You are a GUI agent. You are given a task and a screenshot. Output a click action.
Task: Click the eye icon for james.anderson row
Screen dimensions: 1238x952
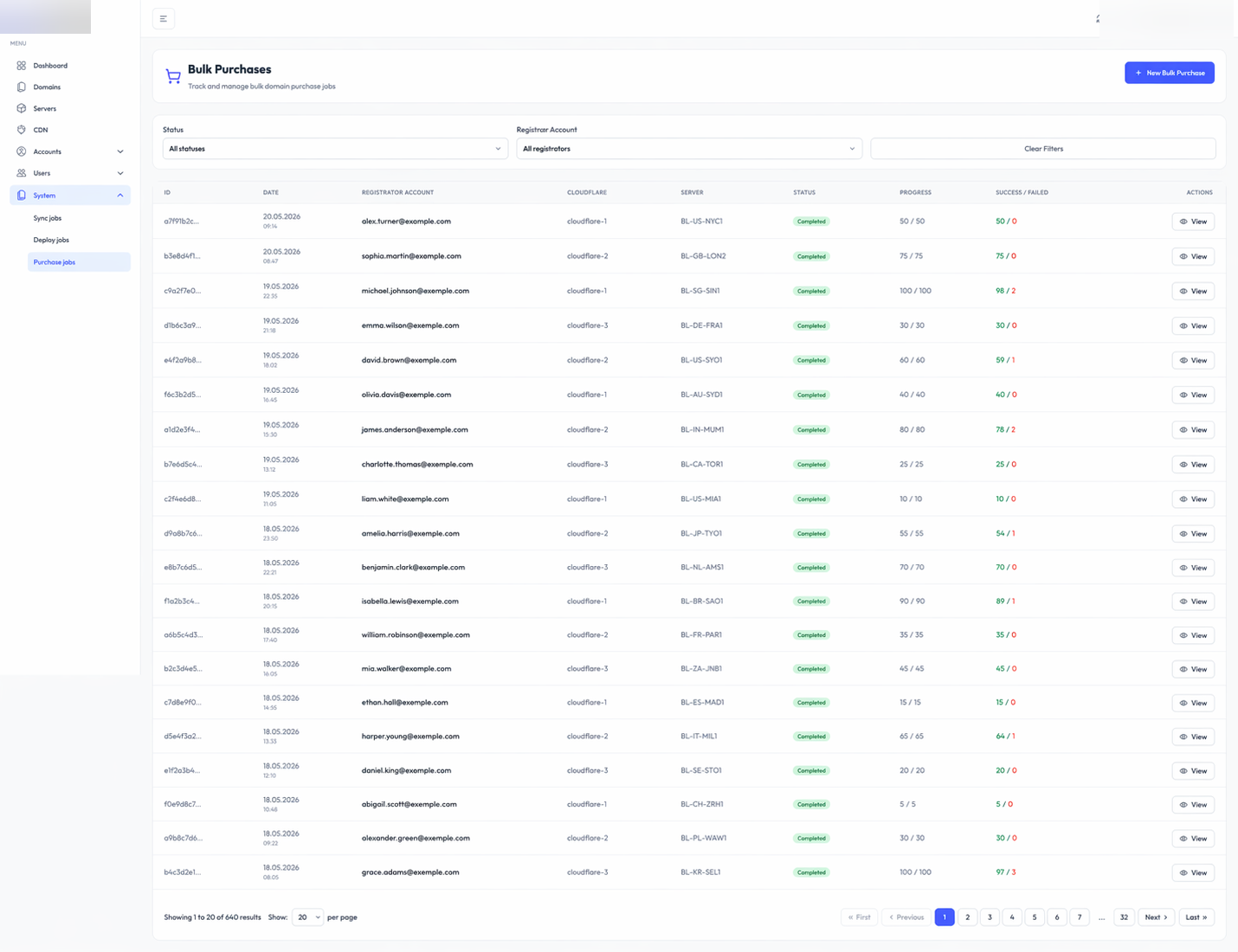1183,430
